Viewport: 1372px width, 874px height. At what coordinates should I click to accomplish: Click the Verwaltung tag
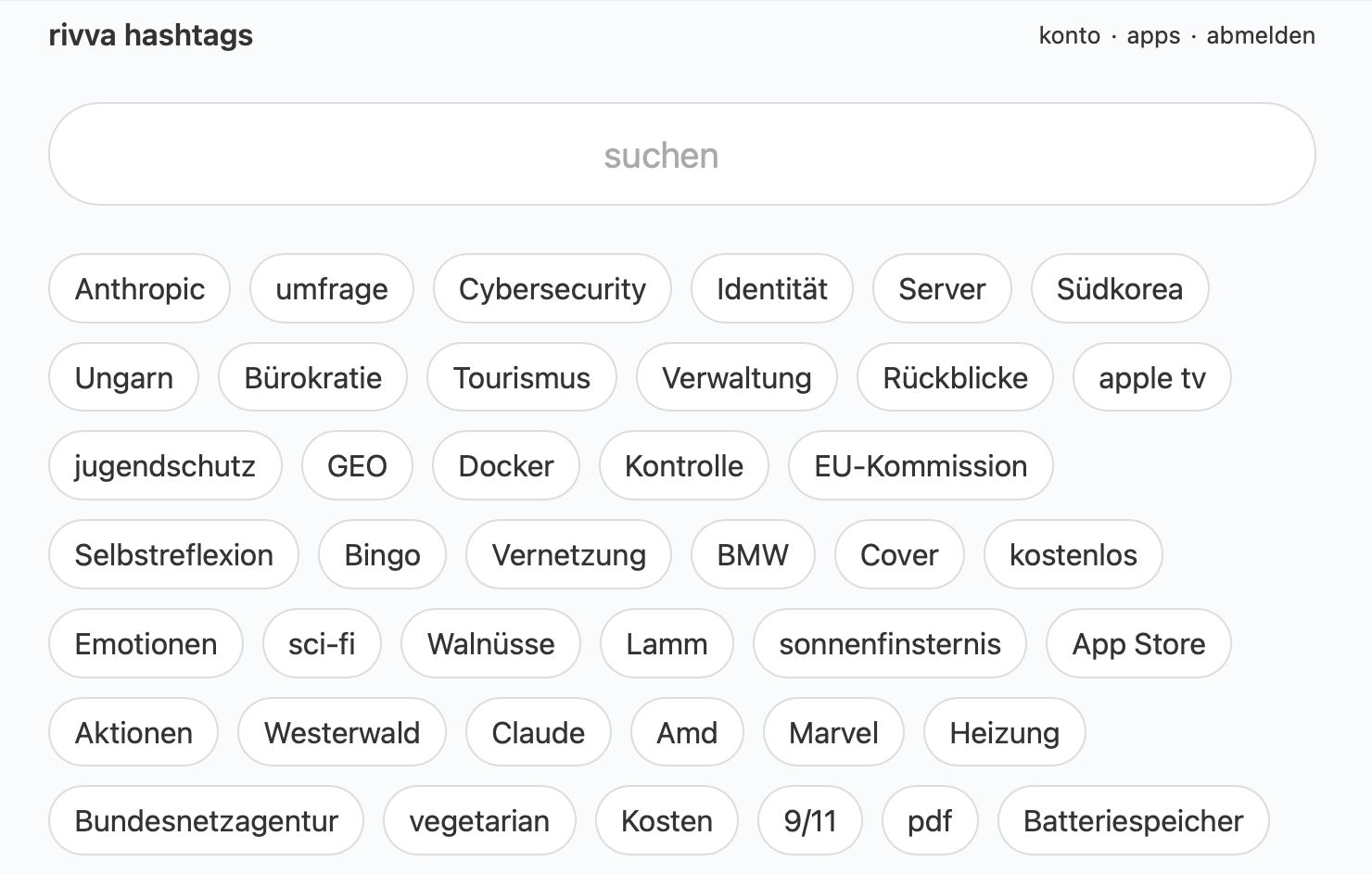[737, 377]
